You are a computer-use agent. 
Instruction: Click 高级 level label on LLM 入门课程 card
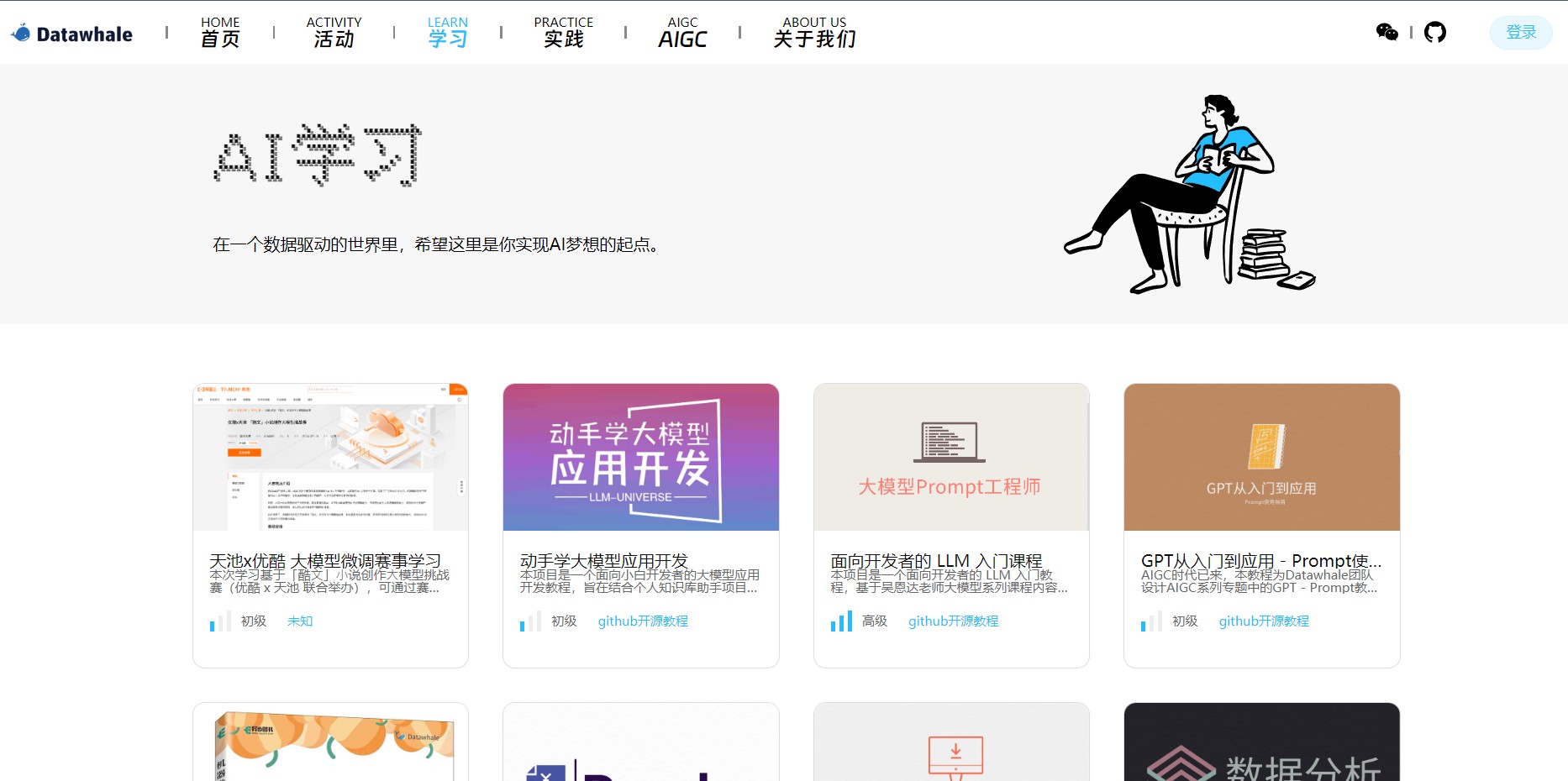[875, 621]
